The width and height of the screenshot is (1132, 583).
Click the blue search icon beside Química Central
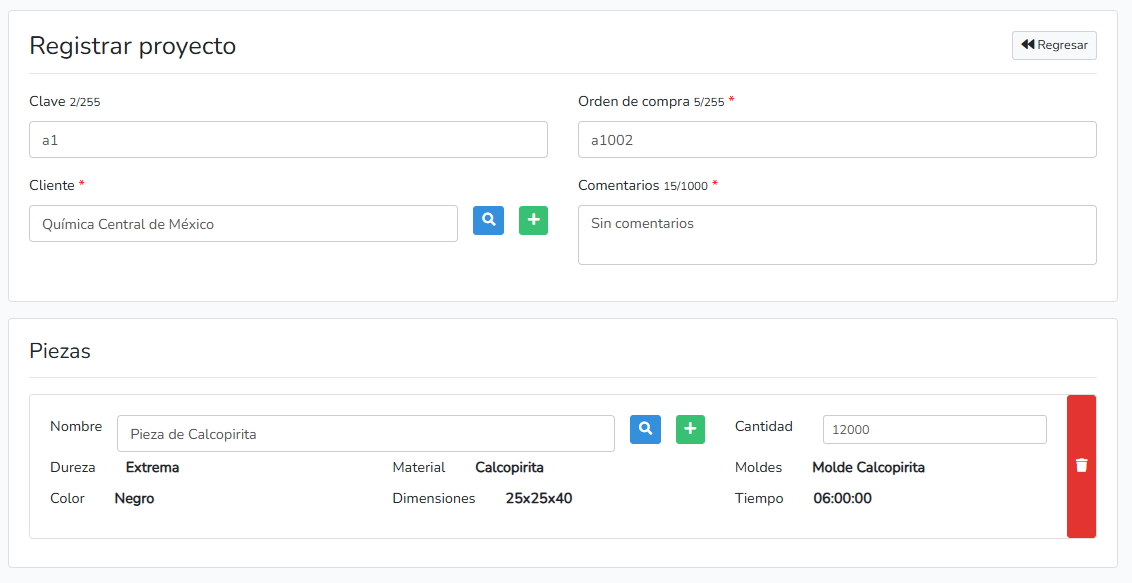coord(488,220)
